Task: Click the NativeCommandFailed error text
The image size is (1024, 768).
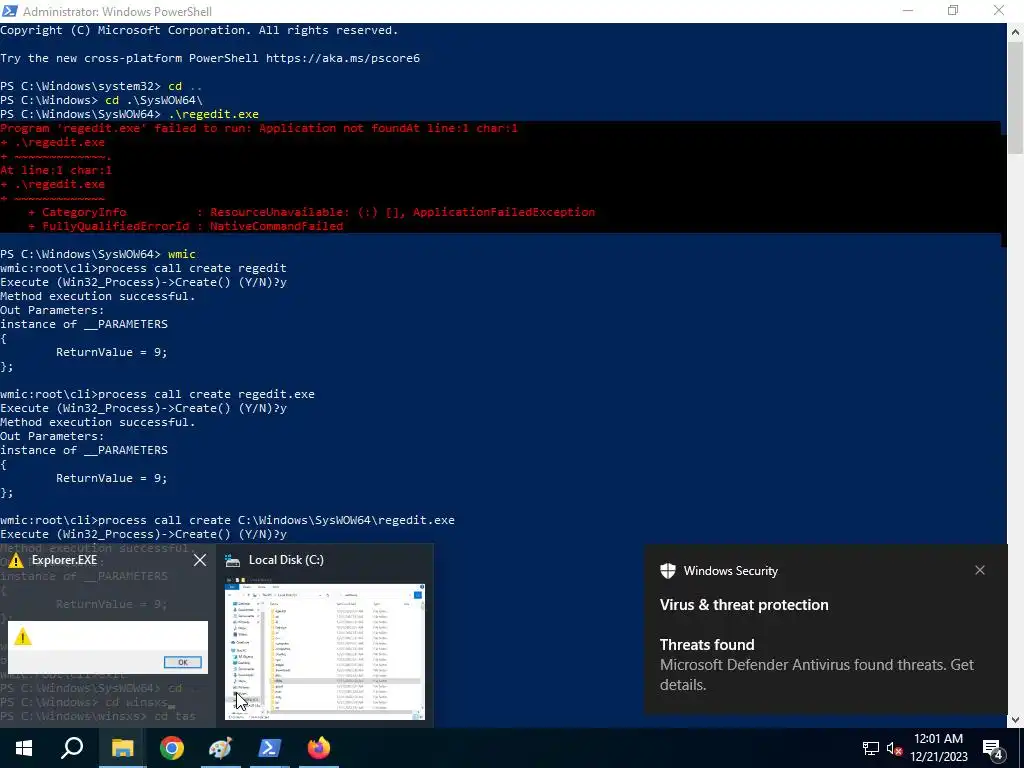Action: 276,226
